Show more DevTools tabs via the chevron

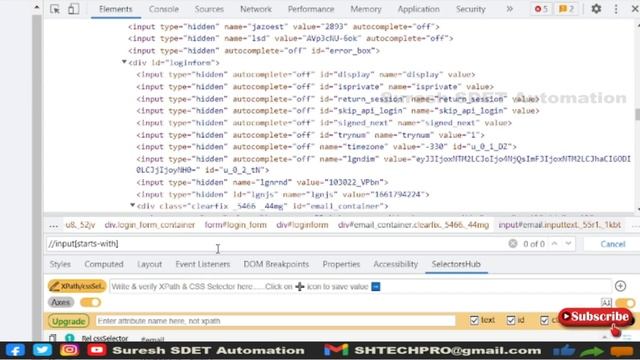509,9
